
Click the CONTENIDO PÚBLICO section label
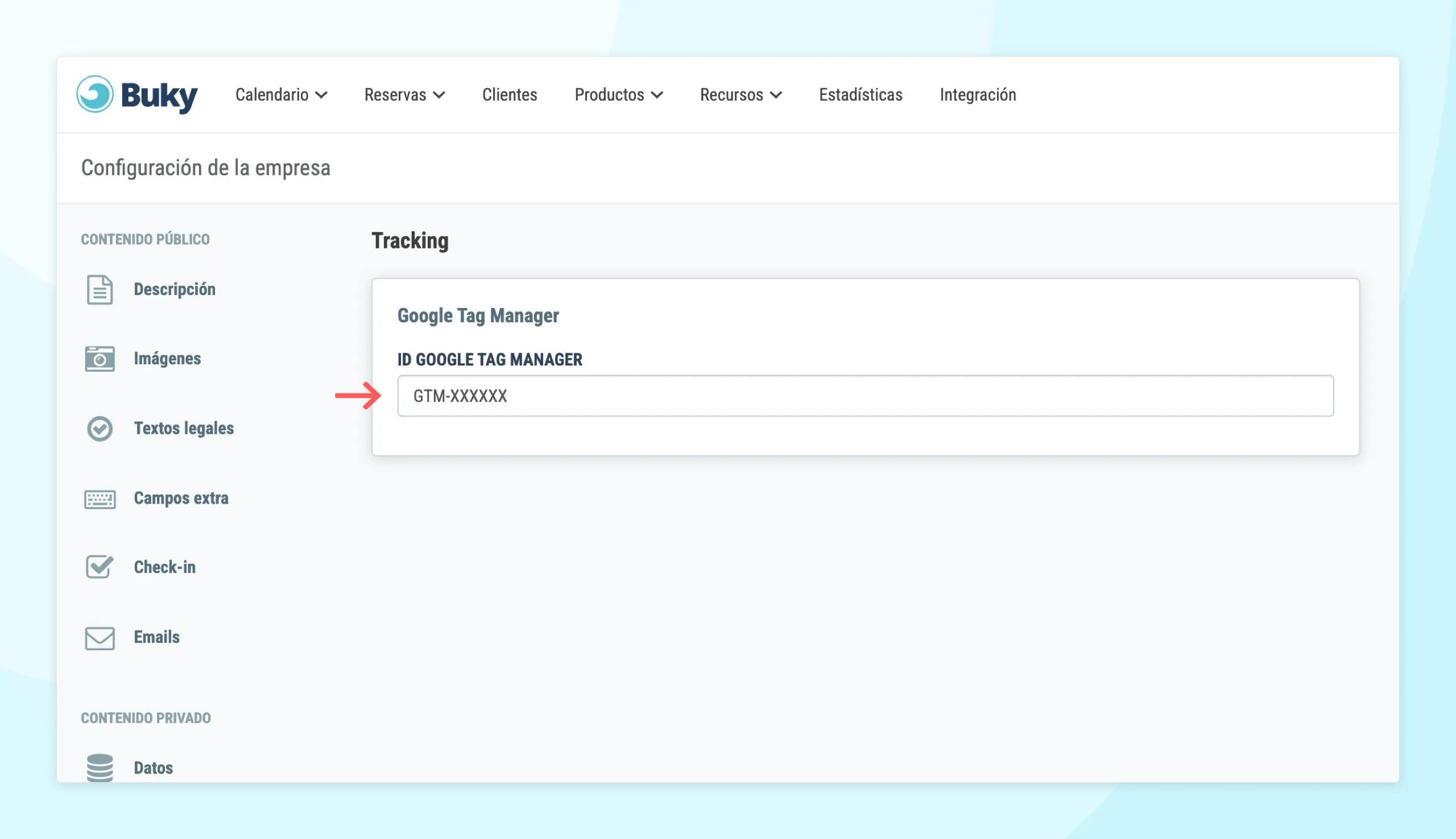point(145,239)
